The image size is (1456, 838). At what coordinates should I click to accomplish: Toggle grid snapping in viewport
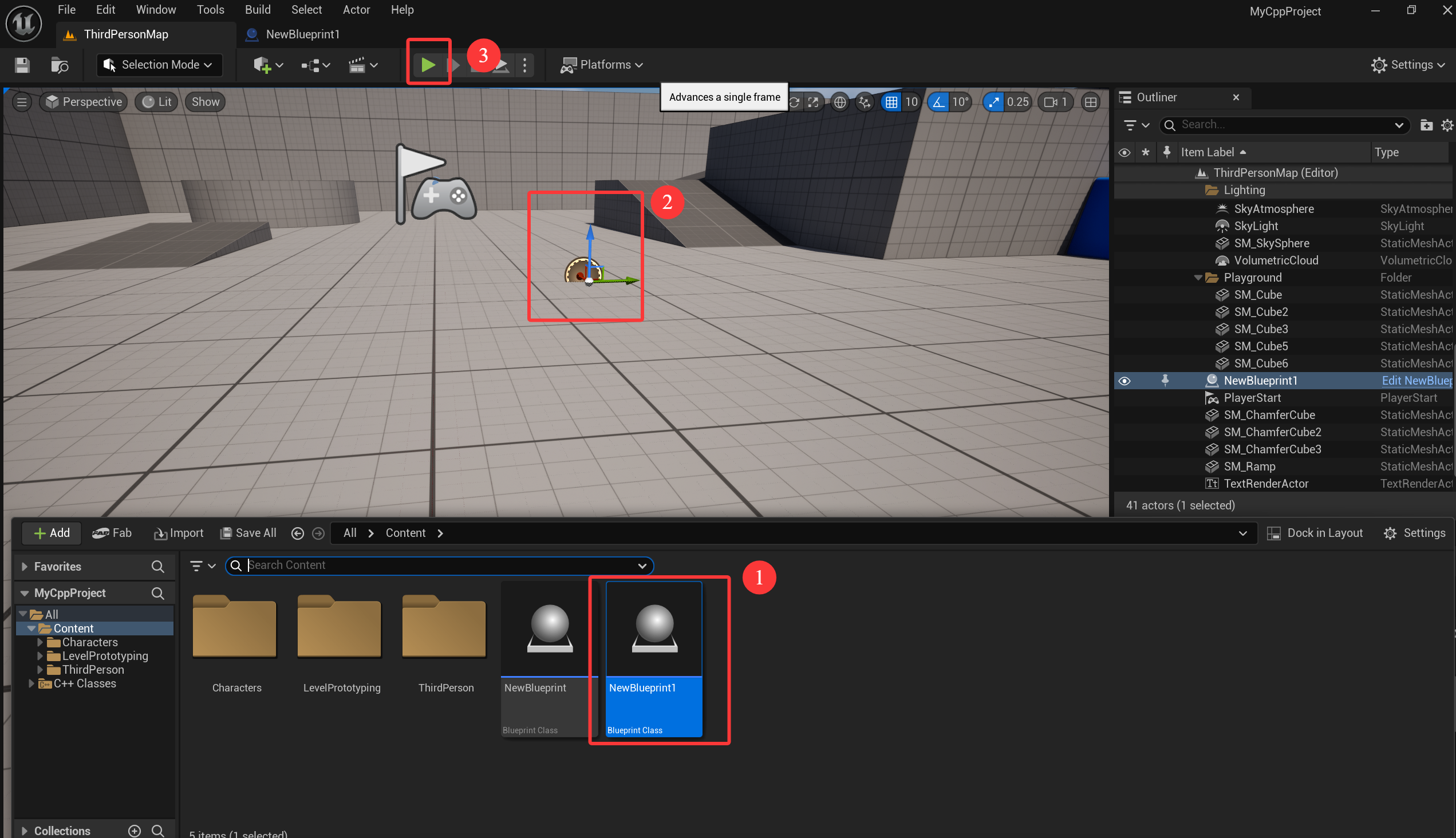coord(891,102)
